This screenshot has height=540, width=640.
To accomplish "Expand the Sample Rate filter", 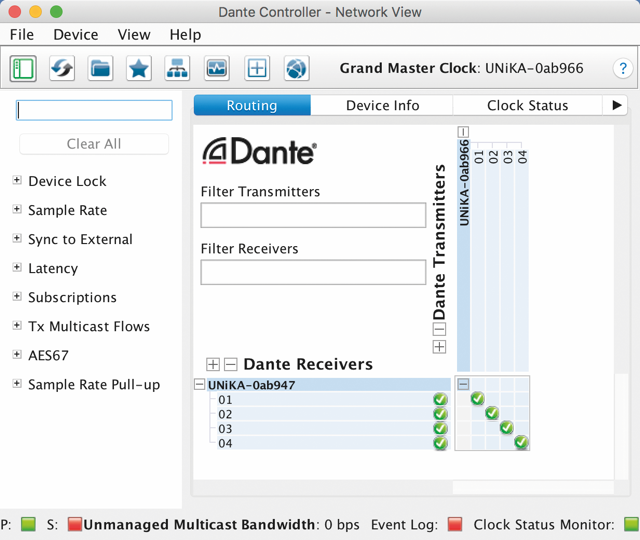I will [x=17, y=209].
